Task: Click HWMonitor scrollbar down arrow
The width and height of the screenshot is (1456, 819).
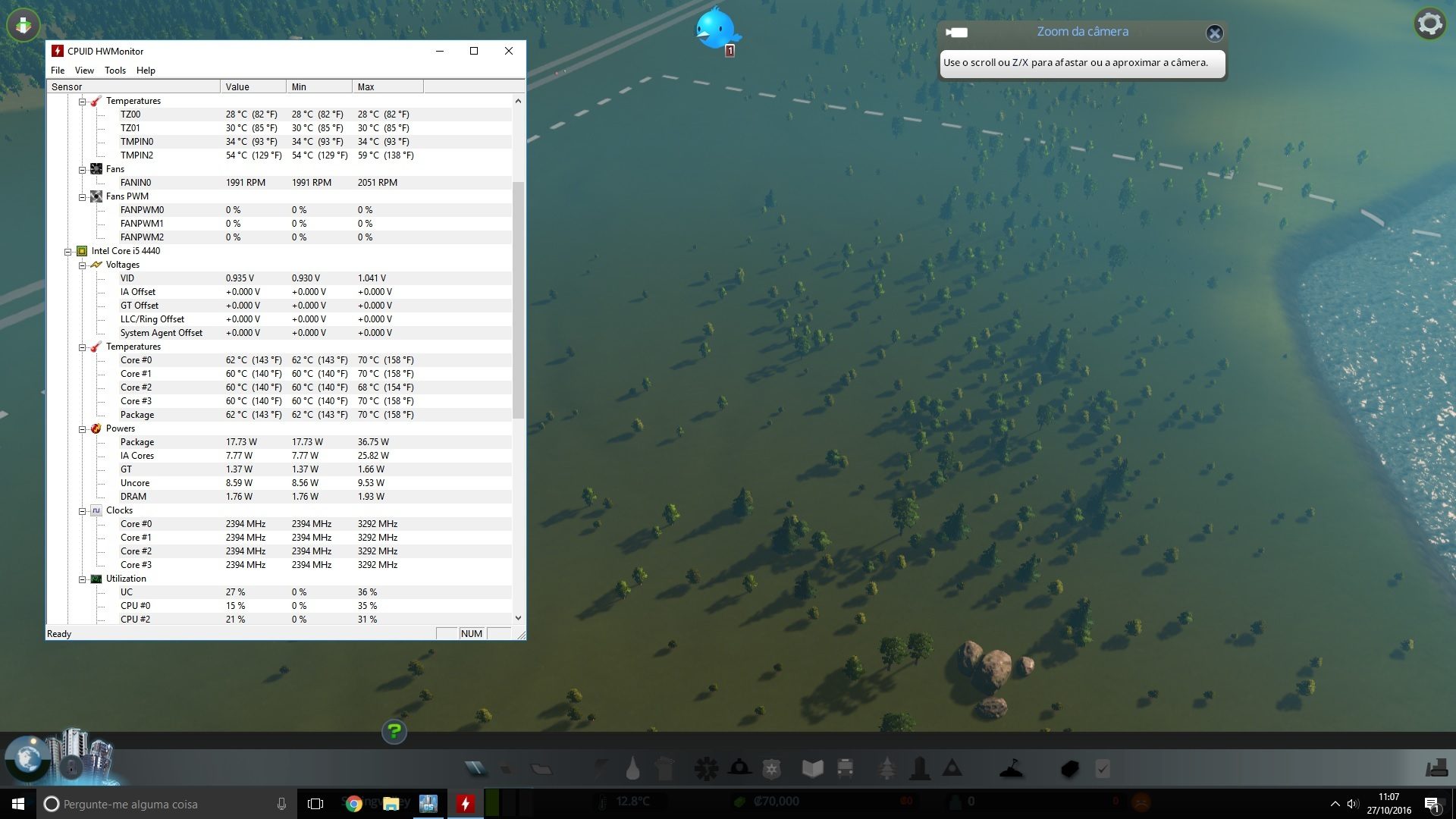Action: pos(518,618)
